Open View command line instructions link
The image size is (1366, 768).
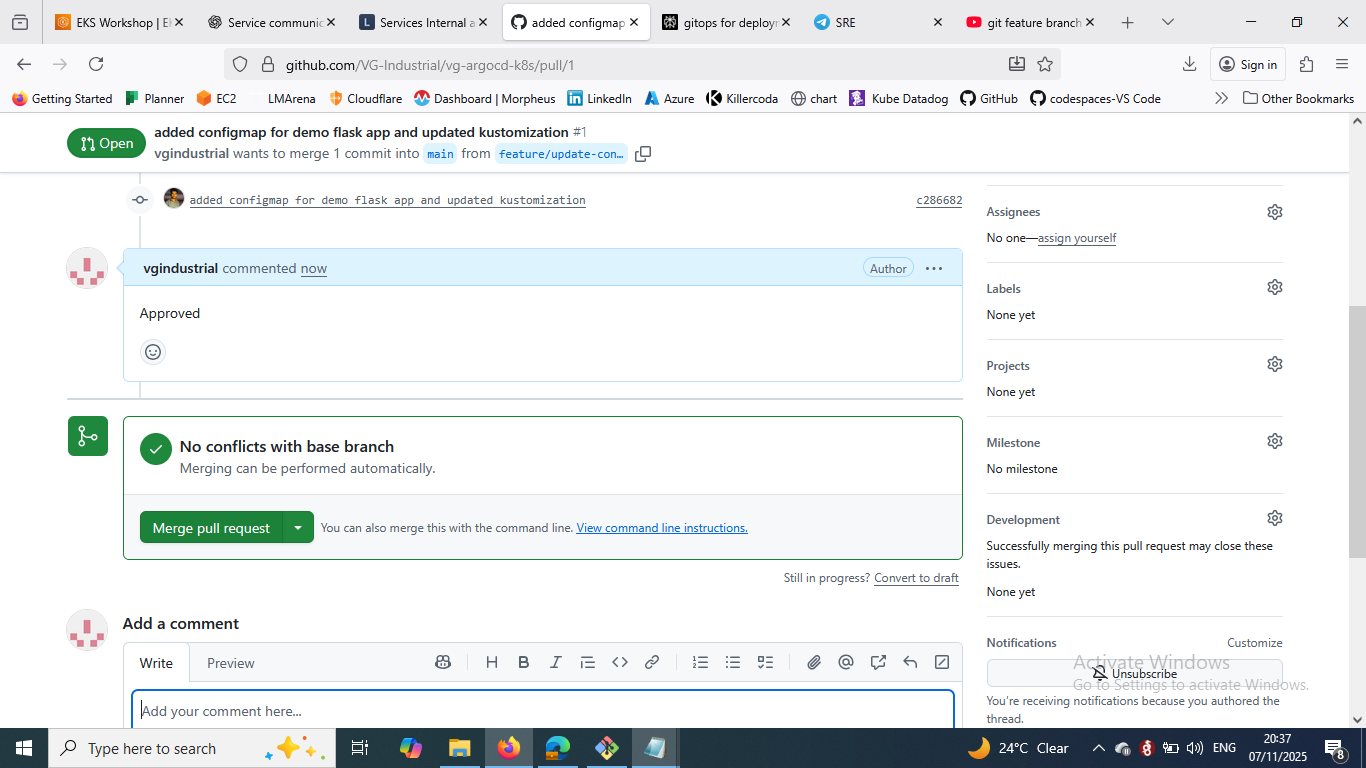pyautogui.click(x=662, y=528)
